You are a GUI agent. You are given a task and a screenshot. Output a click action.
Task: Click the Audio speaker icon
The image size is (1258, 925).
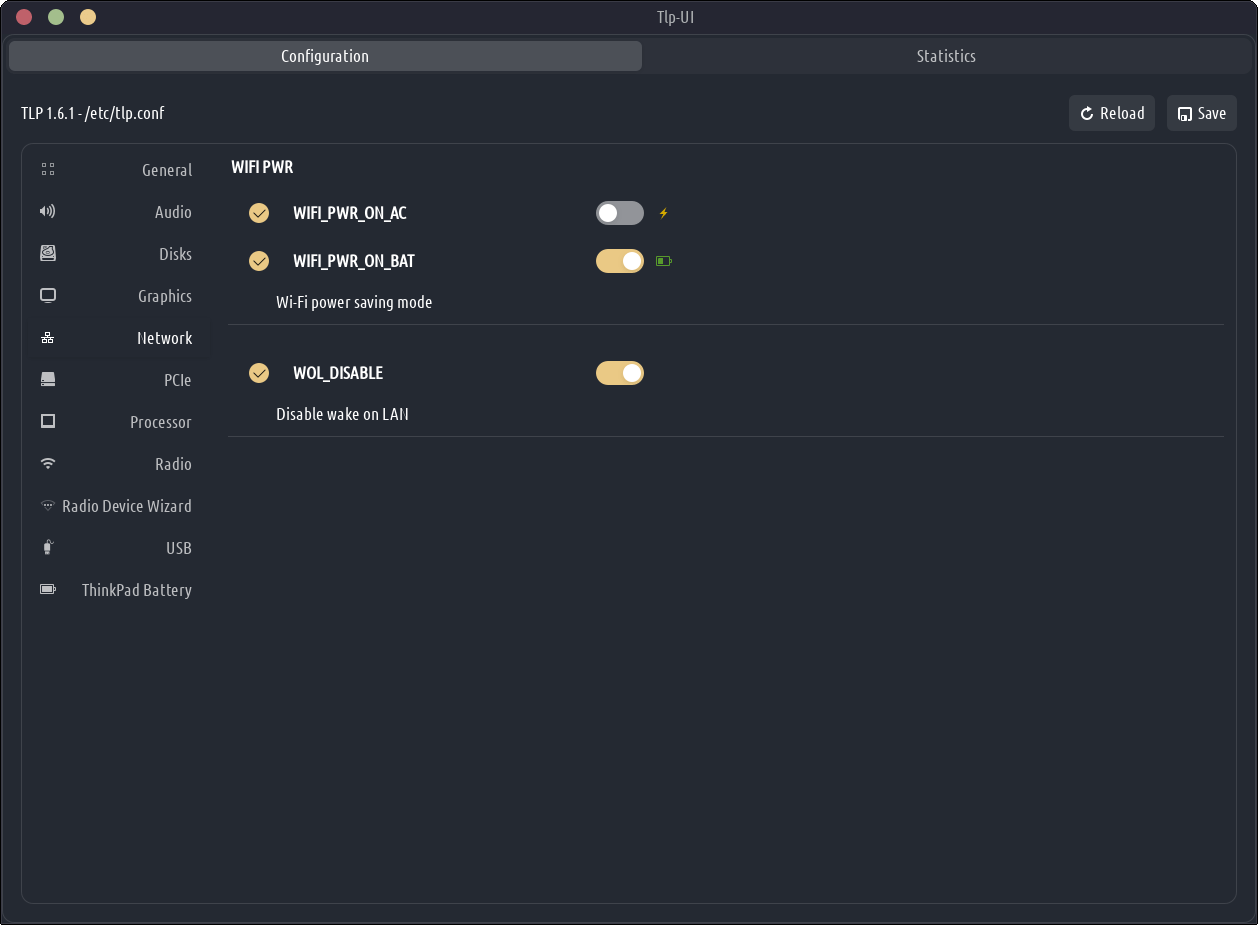tap(48, 212)
